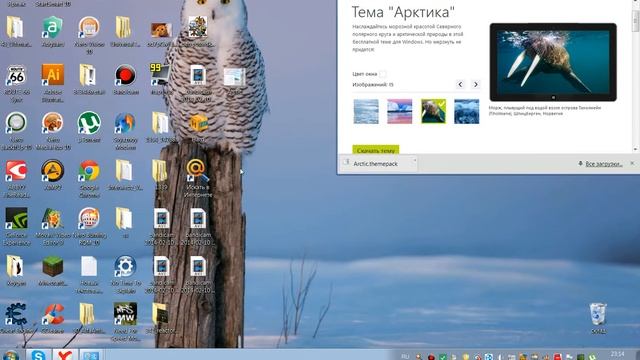
Task: Open the yellow box archive icon
Action: pyautogui.click(x=198, y=123)
